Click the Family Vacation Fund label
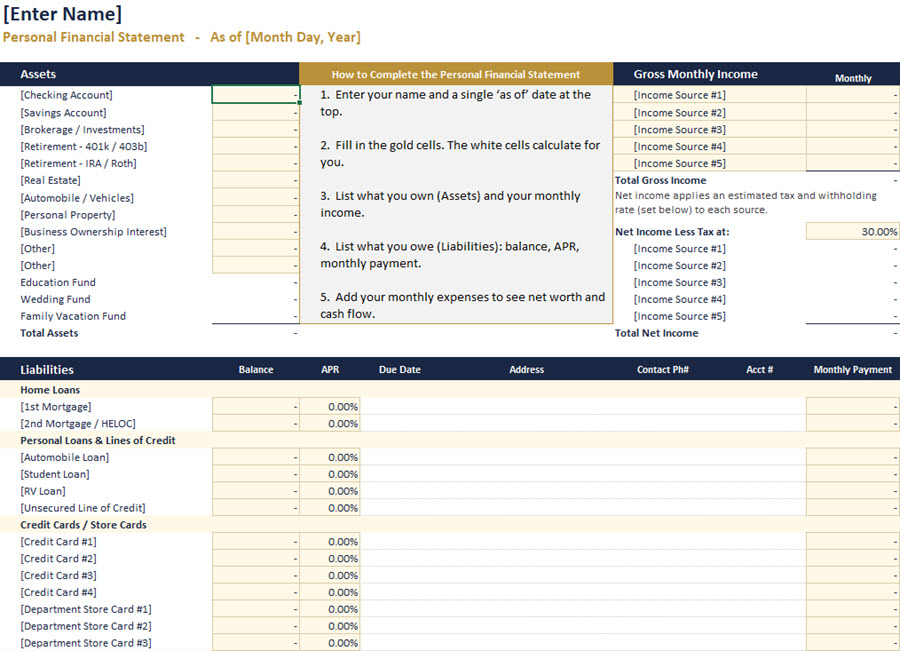 pyautogui.click(x=73, y=316)
